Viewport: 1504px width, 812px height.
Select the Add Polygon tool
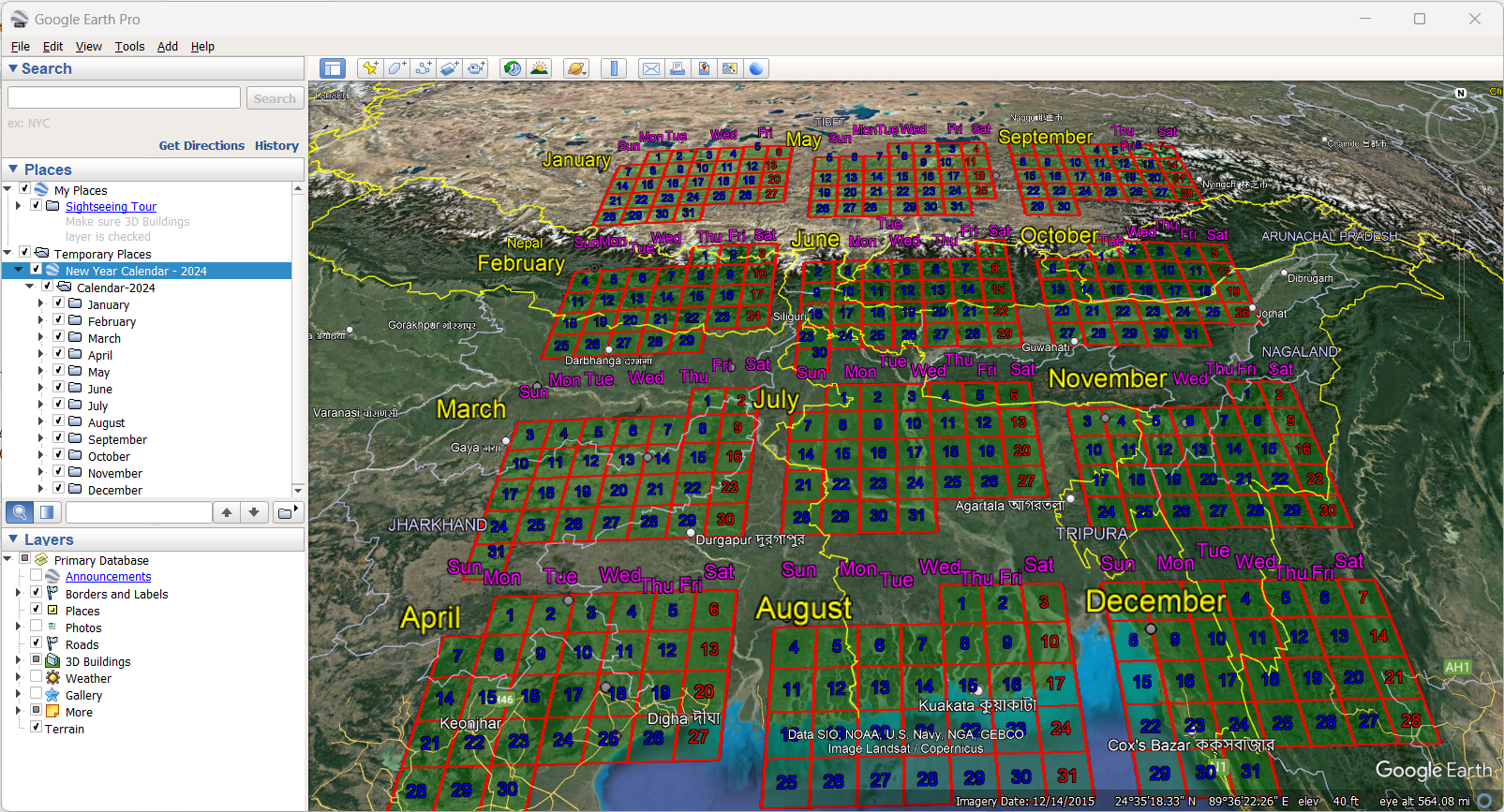[396, 68]
